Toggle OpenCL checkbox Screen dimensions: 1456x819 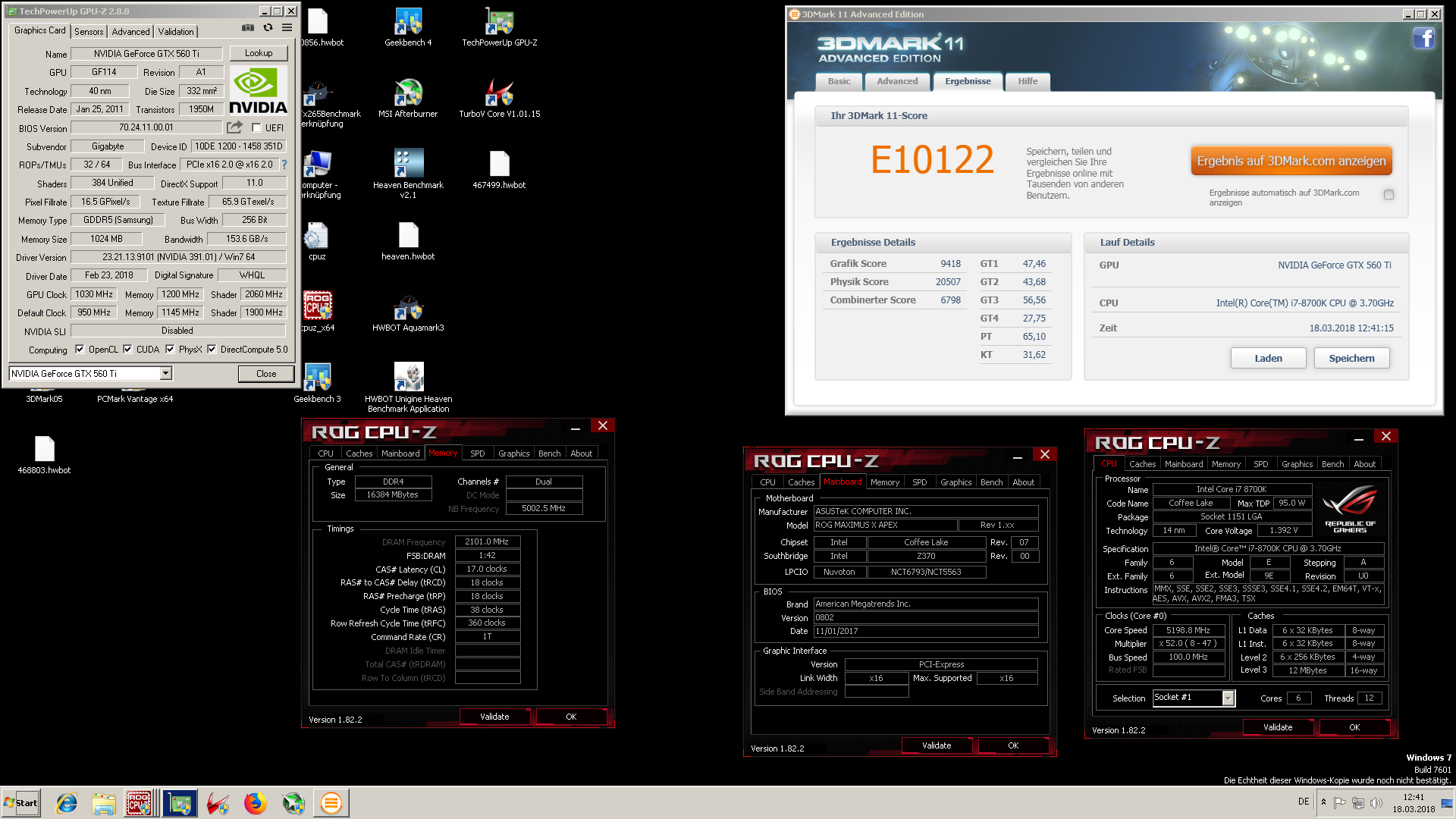pyautogui.click(x=80, y=350)
